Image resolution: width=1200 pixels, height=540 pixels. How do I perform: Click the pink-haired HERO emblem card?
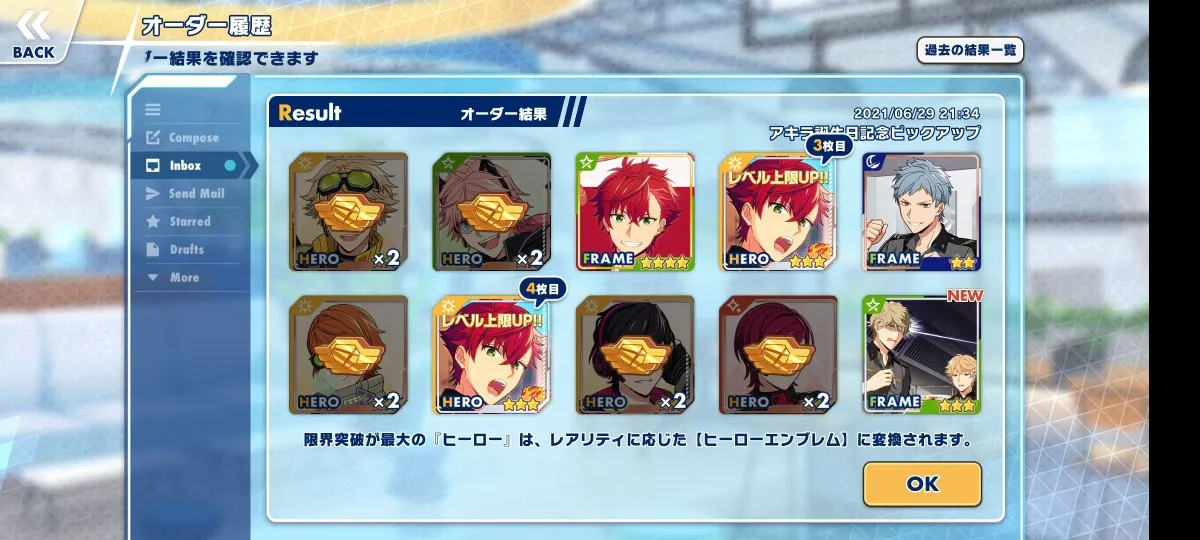coord(492,212)
